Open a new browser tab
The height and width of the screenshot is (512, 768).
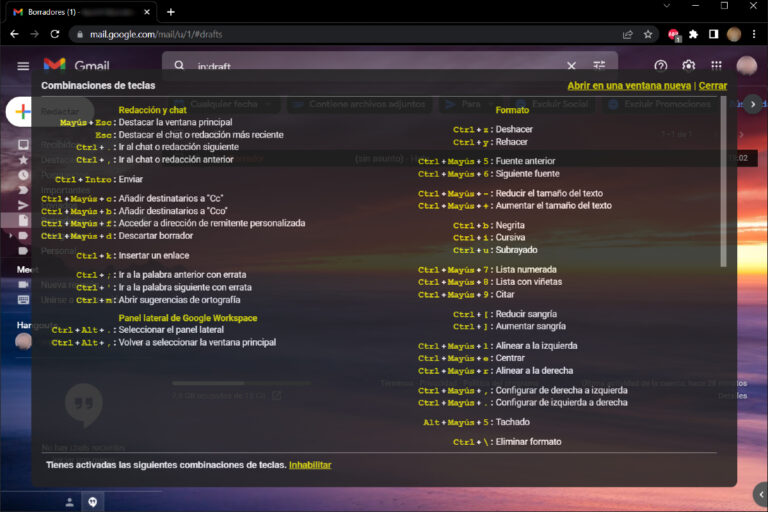tap(171, 11)
